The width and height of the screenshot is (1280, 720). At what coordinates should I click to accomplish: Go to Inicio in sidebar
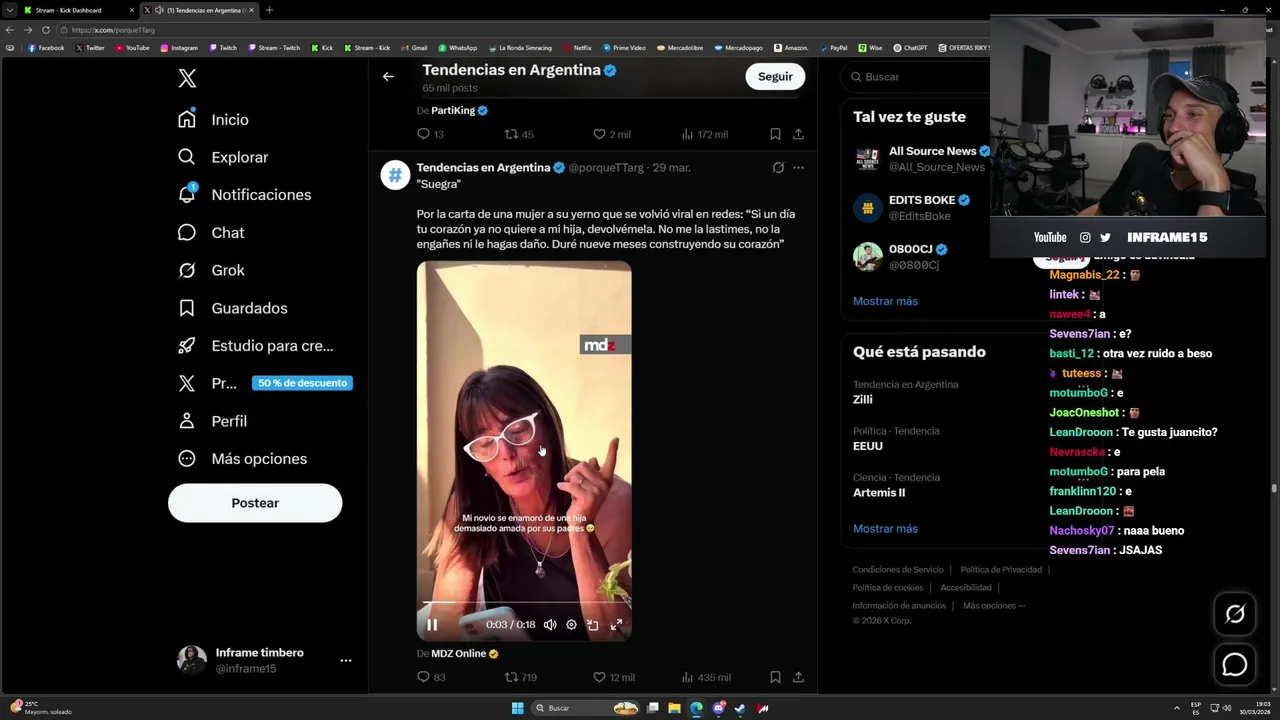coord(213,119)
